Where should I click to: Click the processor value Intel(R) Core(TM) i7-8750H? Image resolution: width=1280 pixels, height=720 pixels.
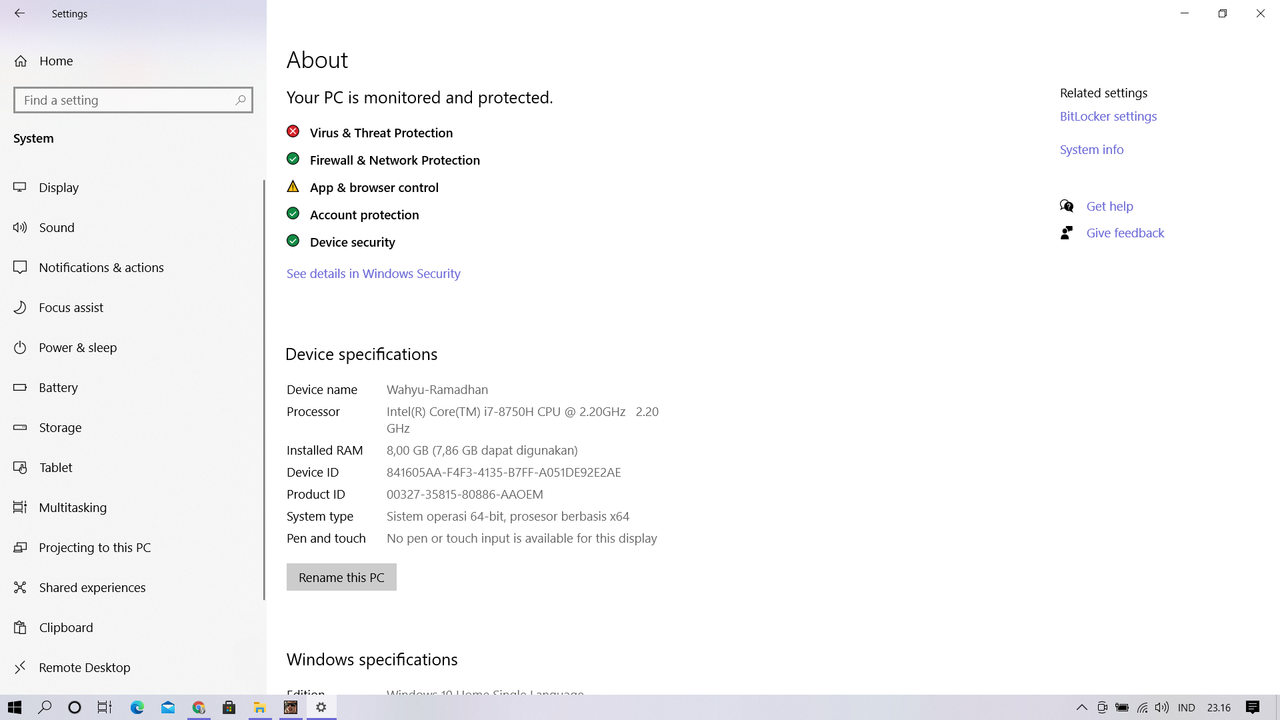click(523, 420)
